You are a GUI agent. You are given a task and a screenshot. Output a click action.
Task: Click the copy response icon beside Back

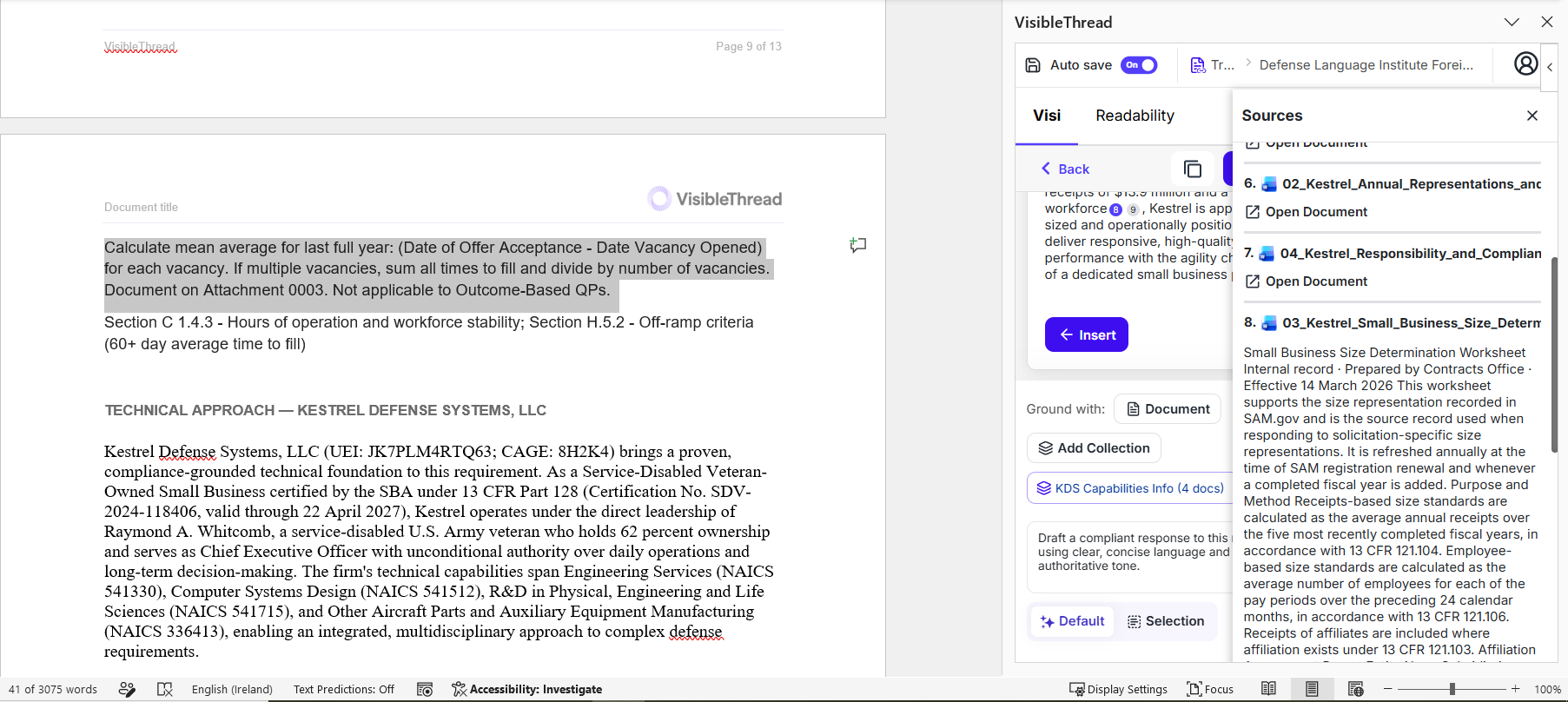point(1193,169)
